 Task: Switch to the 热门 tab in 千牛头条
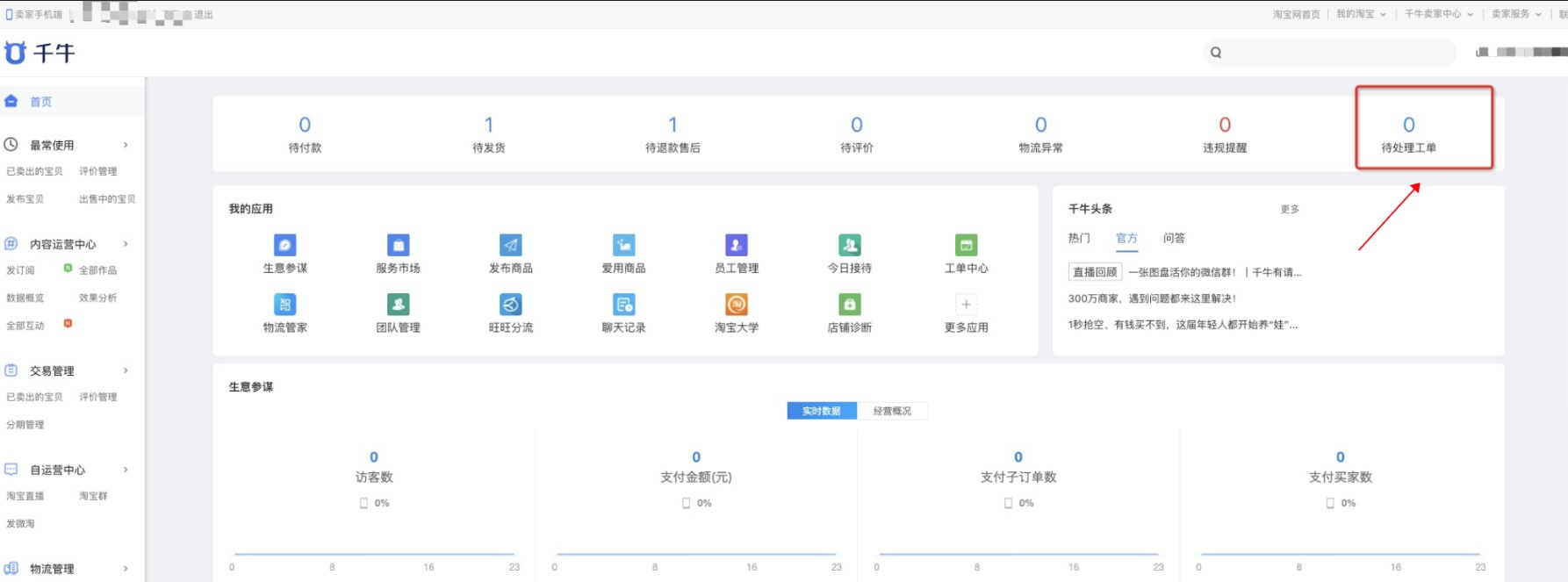1079,239
